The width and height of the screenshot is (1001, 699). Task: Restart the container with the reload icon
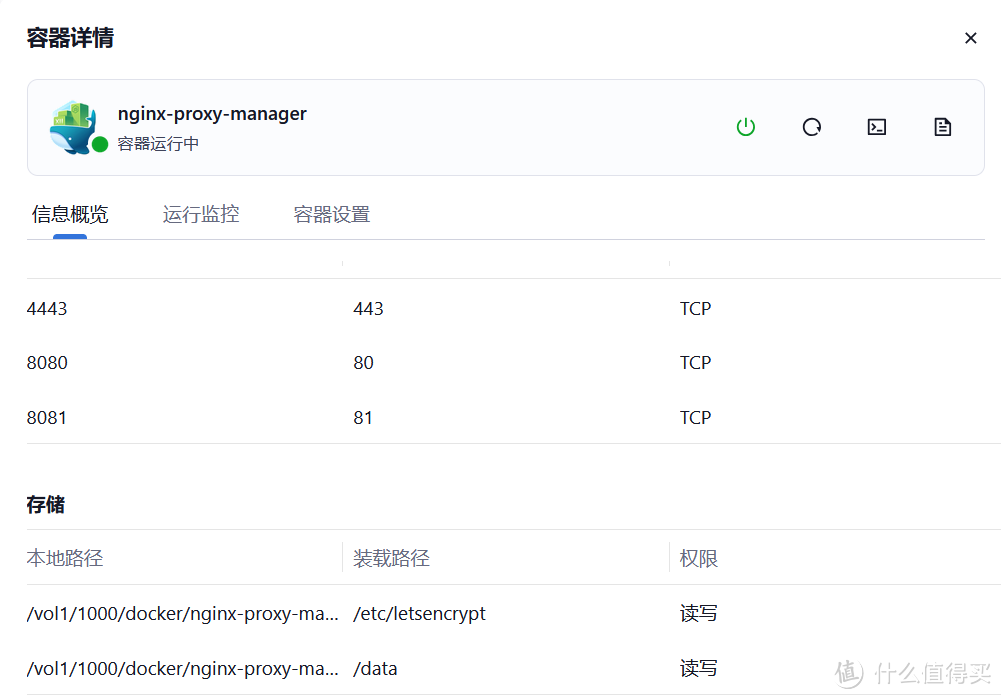point(811,127)
